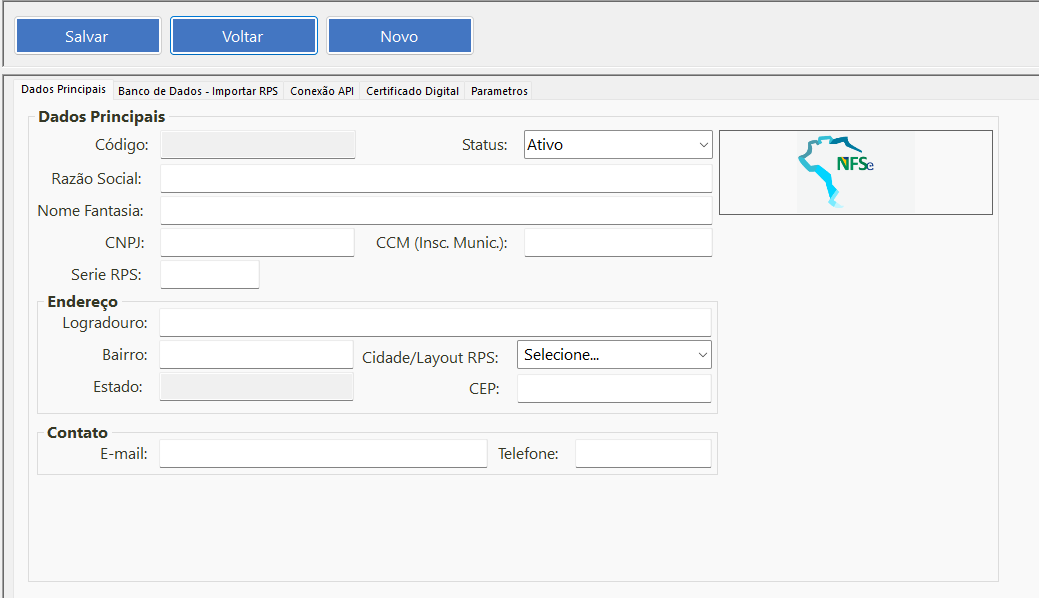This screenshot has height=598, width=1039.
Task: Focus the Bairro input field
Action: (256, 355)
